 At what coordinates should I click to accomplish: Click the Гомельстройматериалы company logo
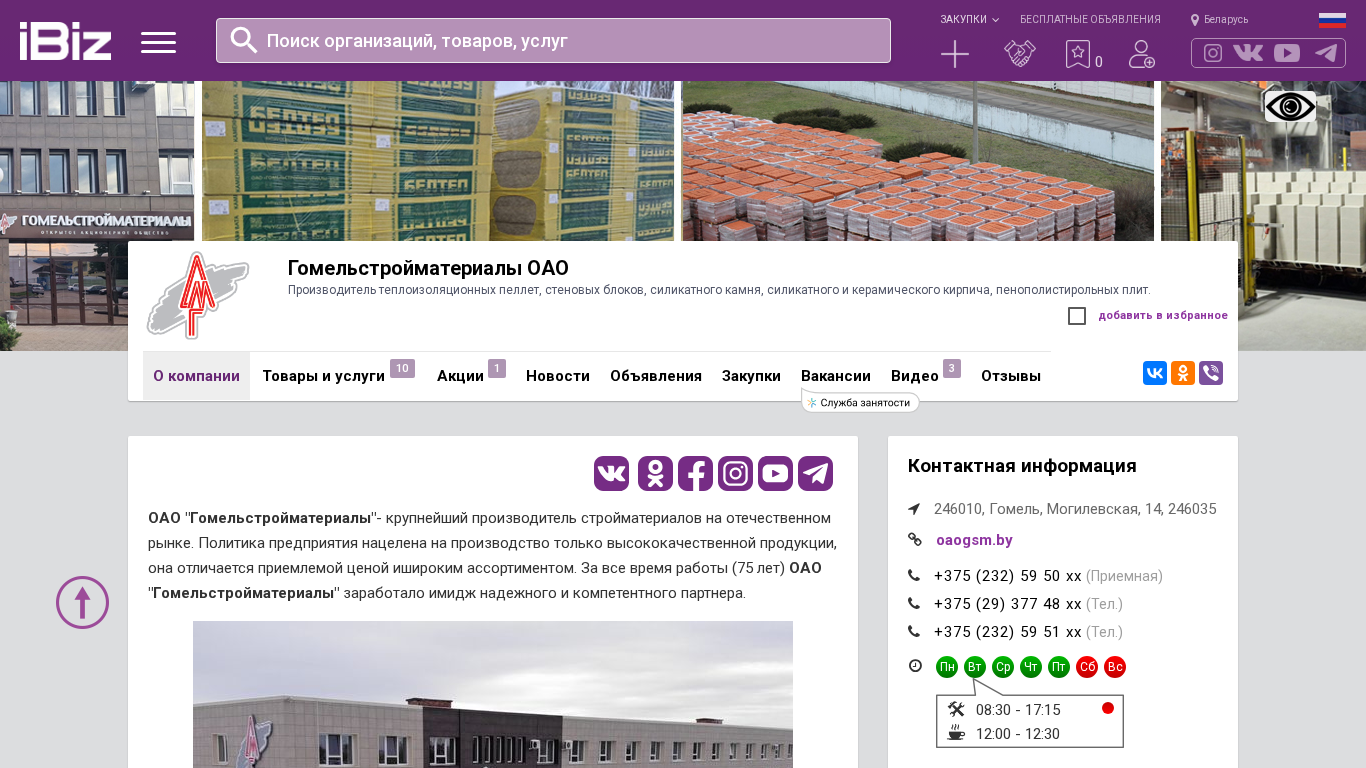[x=198, y=295]
